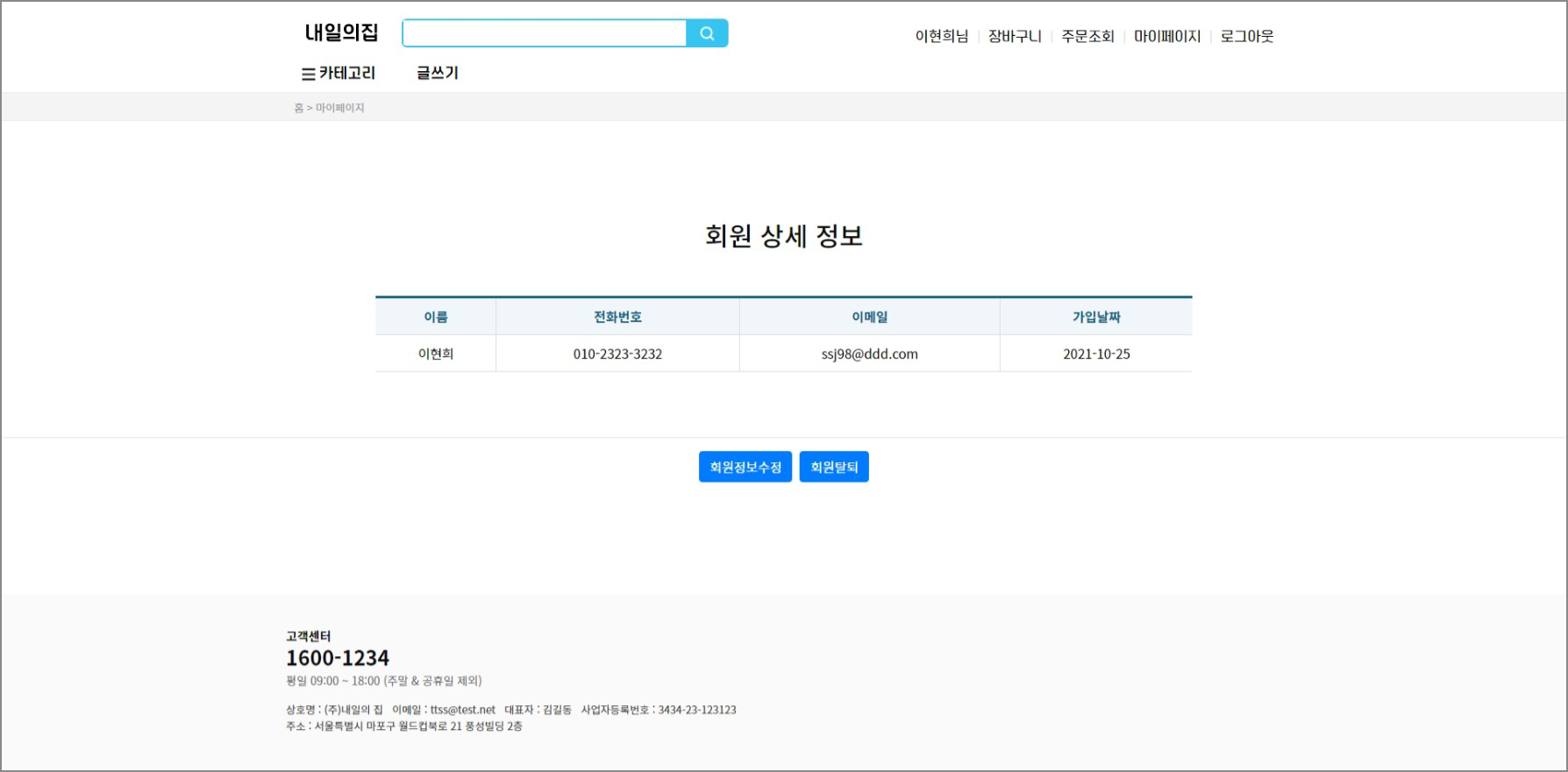The image size is (1568, 772).
Task: Select the 전화번호 column header
Action: tap(617, 317)
